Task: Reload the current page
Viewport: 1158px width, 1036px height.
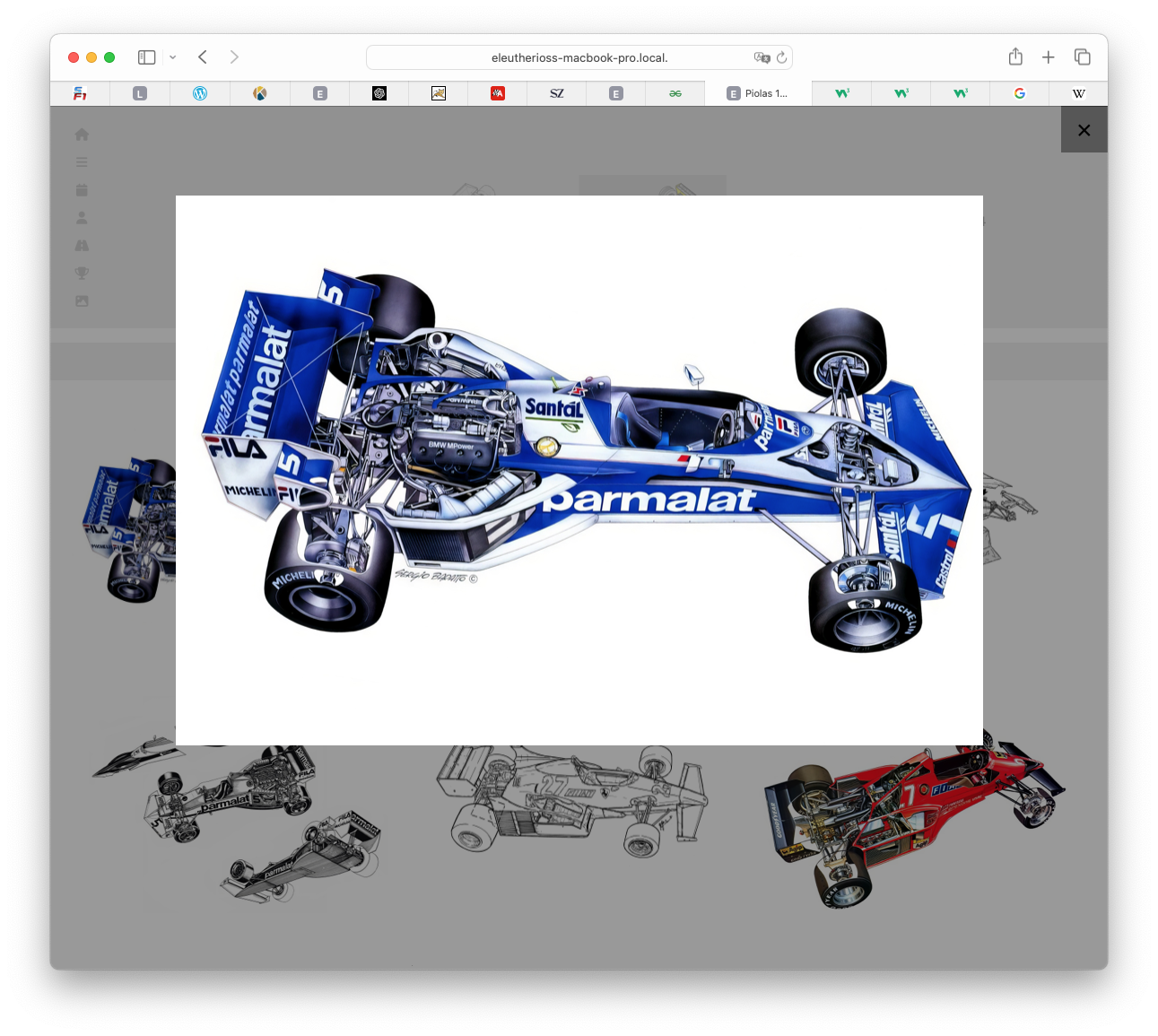Action: pos(782,57)
